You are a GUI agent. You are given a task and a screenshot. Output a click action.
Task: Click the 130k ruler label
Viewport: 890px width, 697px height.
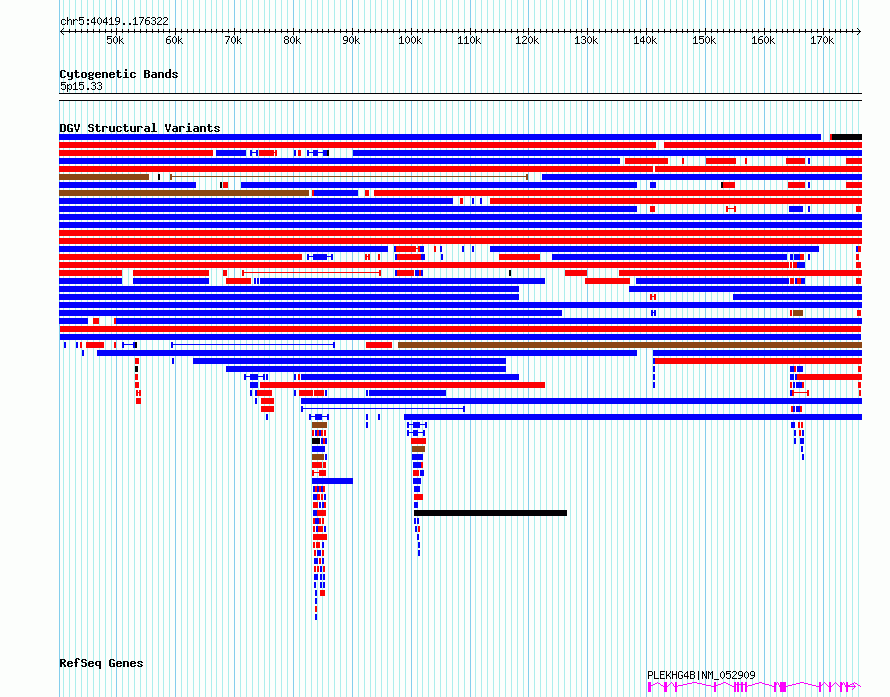[x=586, y=40]
